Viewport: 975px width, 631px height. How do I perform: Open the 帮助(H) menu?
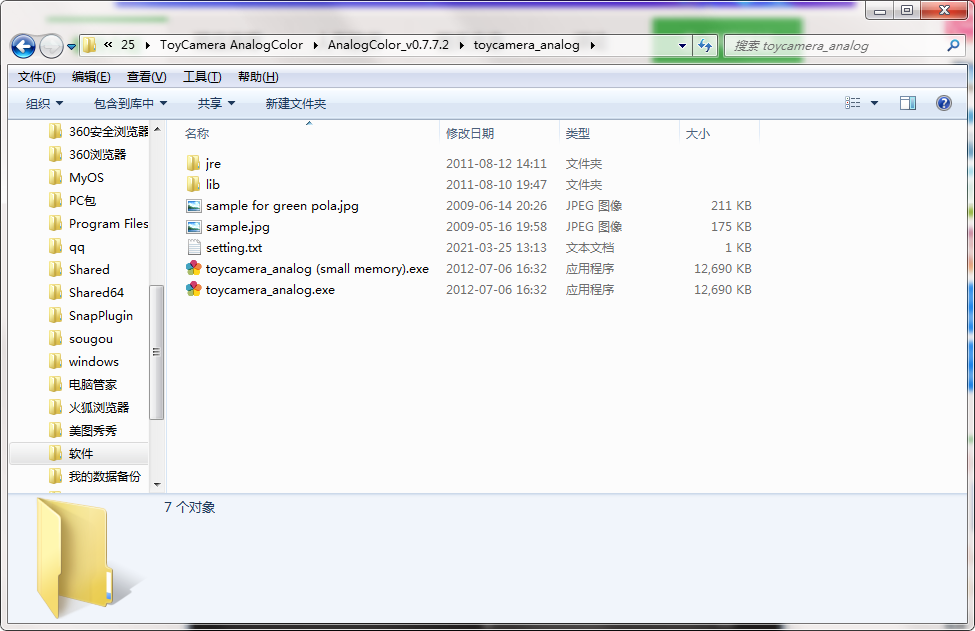pos(258,77)
